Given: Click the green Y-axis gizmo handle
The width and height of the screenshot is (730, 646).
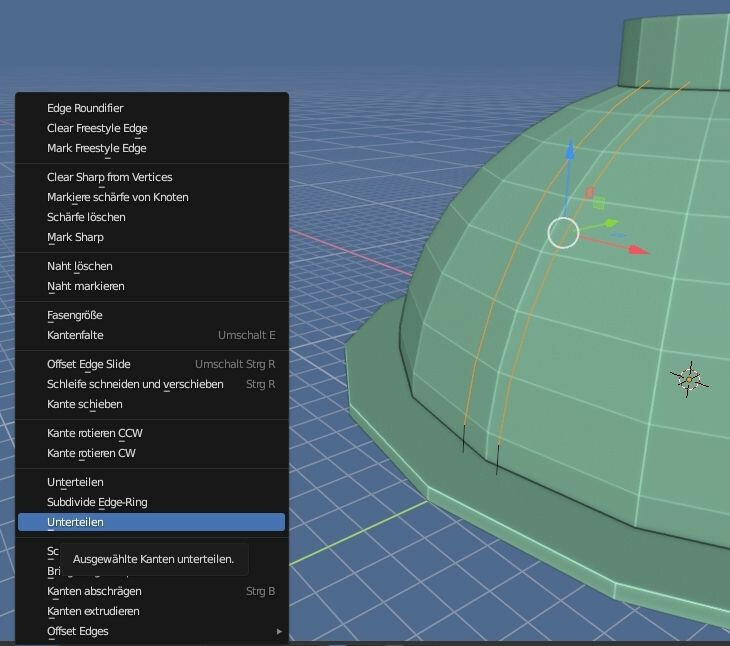Looking at the screenshot, I should 609,223.
